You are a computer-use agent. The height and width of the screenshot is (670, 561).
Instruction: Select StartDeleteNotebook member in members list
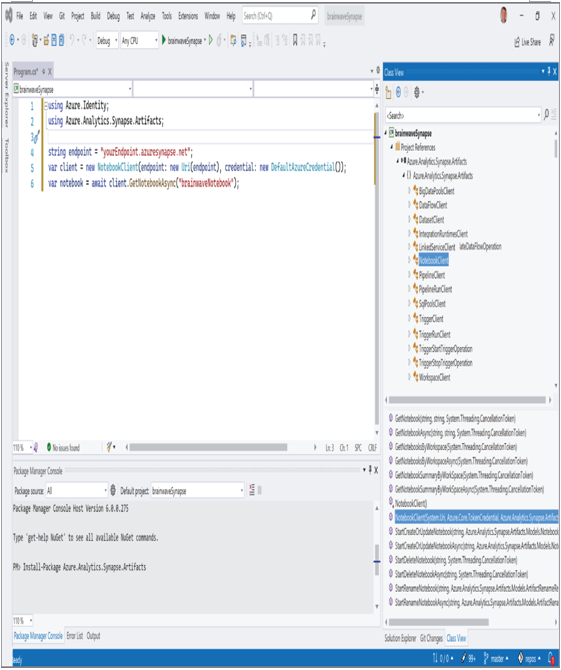point(456,559)
